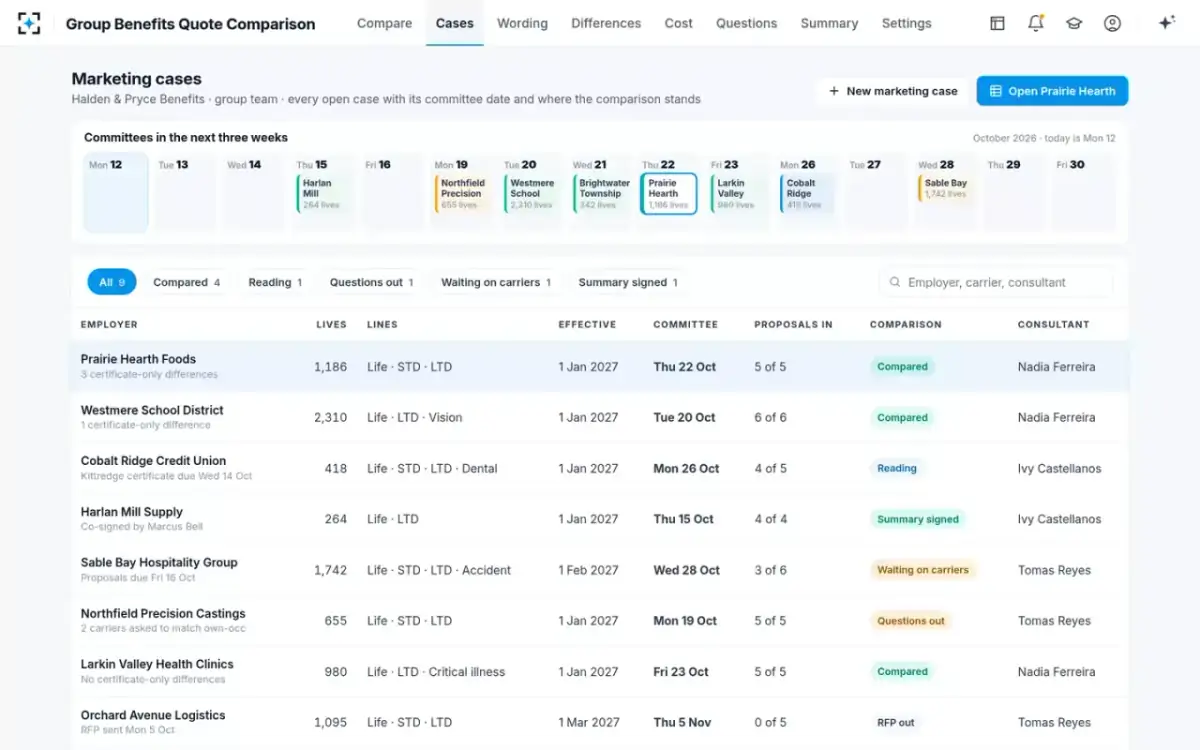Sort by the Committee column header
The width and height of the screenshot is (1200, 750).
click(685, 324)
